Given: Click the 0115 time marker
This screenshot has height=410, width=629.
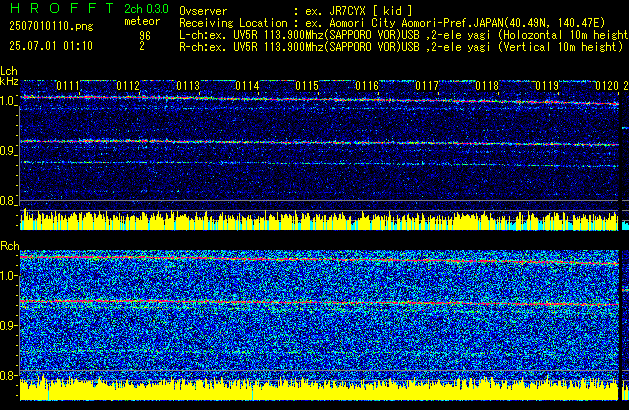Looking at the screenshot, I should [x=307, y=86].
